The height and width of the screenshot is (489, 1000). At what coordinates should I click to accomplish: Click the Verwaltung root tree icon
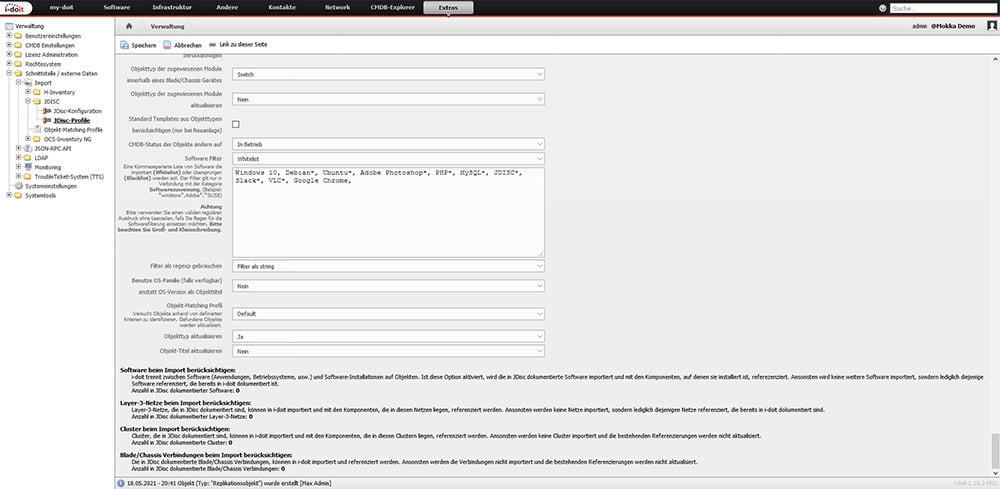point(9,27)
